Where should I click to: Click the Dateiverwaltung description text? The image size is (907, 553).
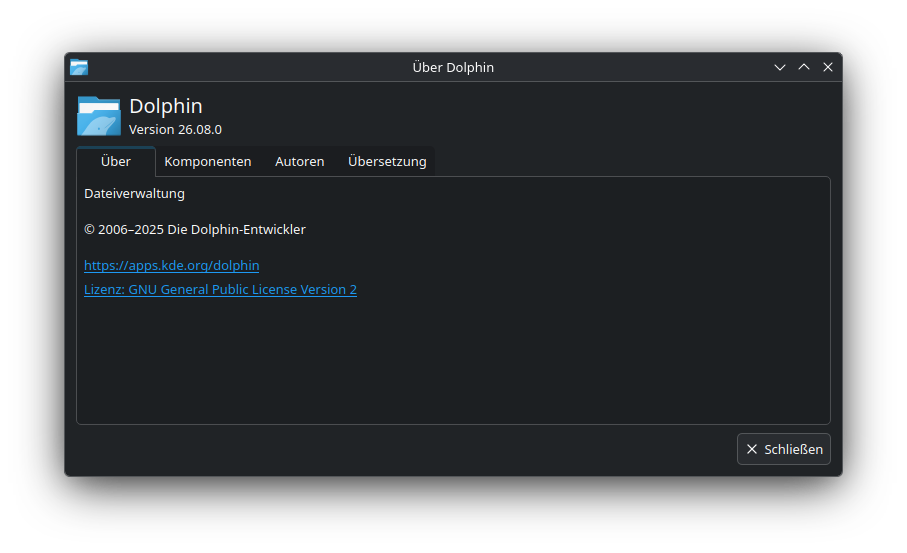tap(134, 193)
